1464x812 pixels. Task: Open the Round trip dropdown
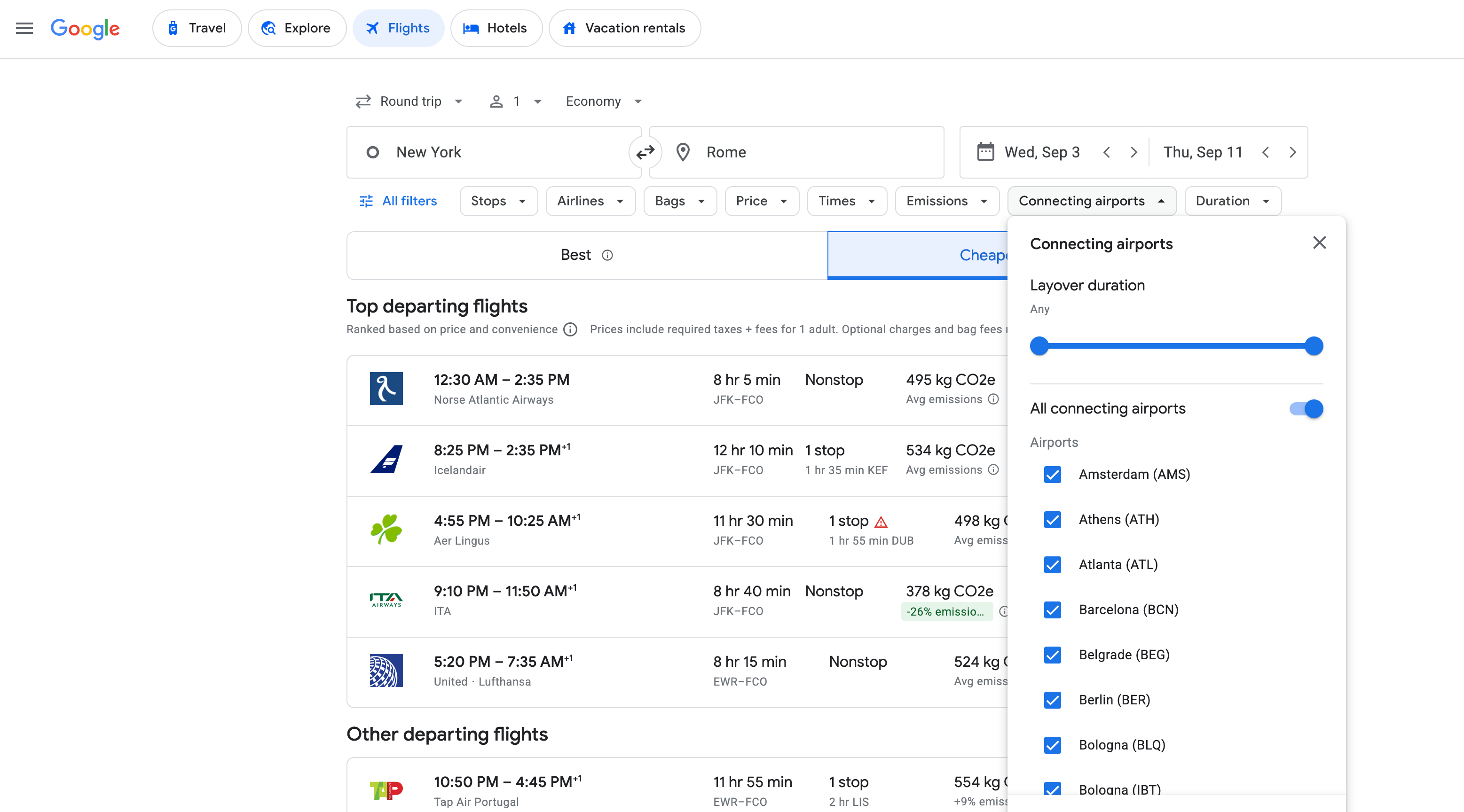[x=409, y=101]
